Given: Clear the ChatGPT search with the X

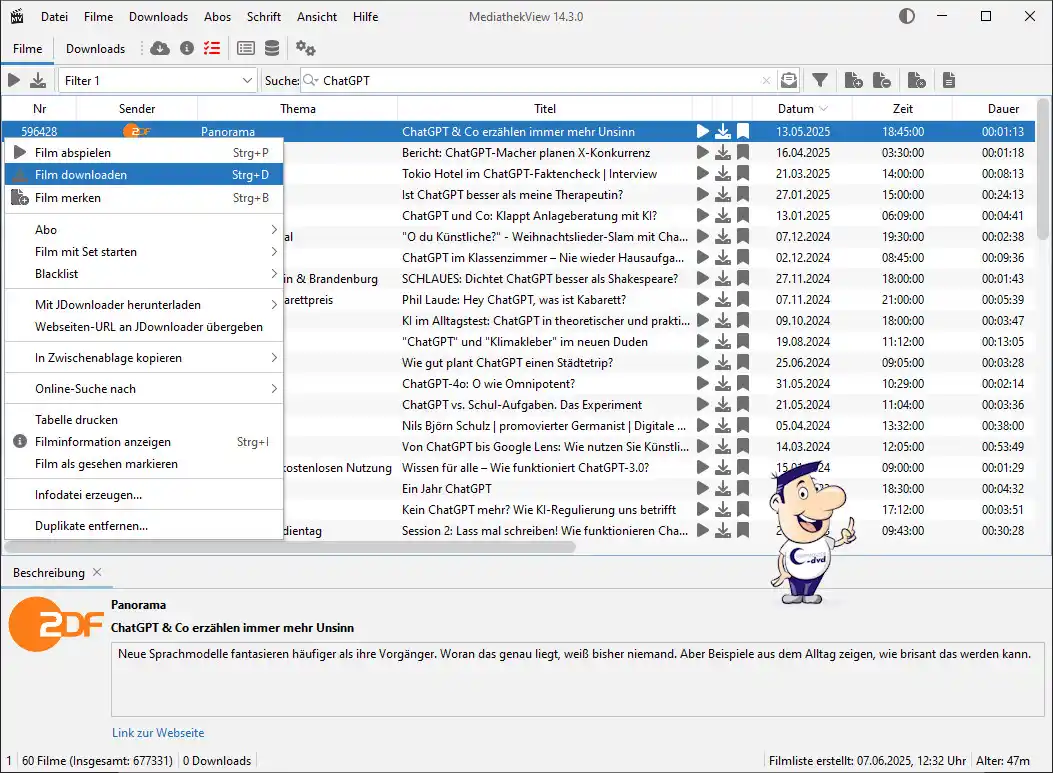Looking at the screenshot, I should coord(766,81).
